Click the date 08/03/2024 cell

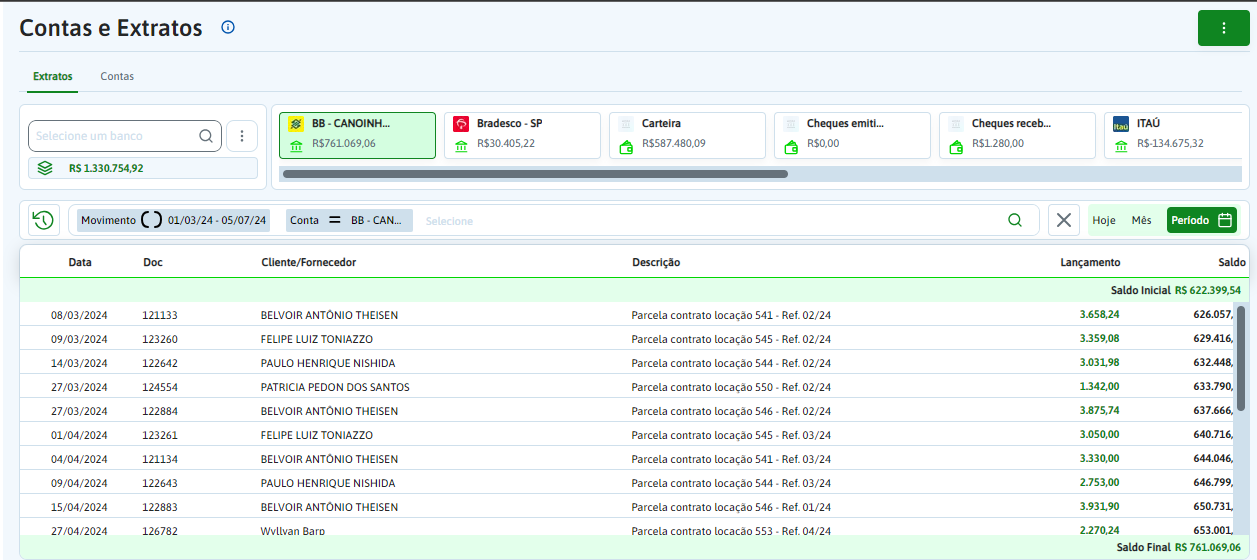point(79,315)
